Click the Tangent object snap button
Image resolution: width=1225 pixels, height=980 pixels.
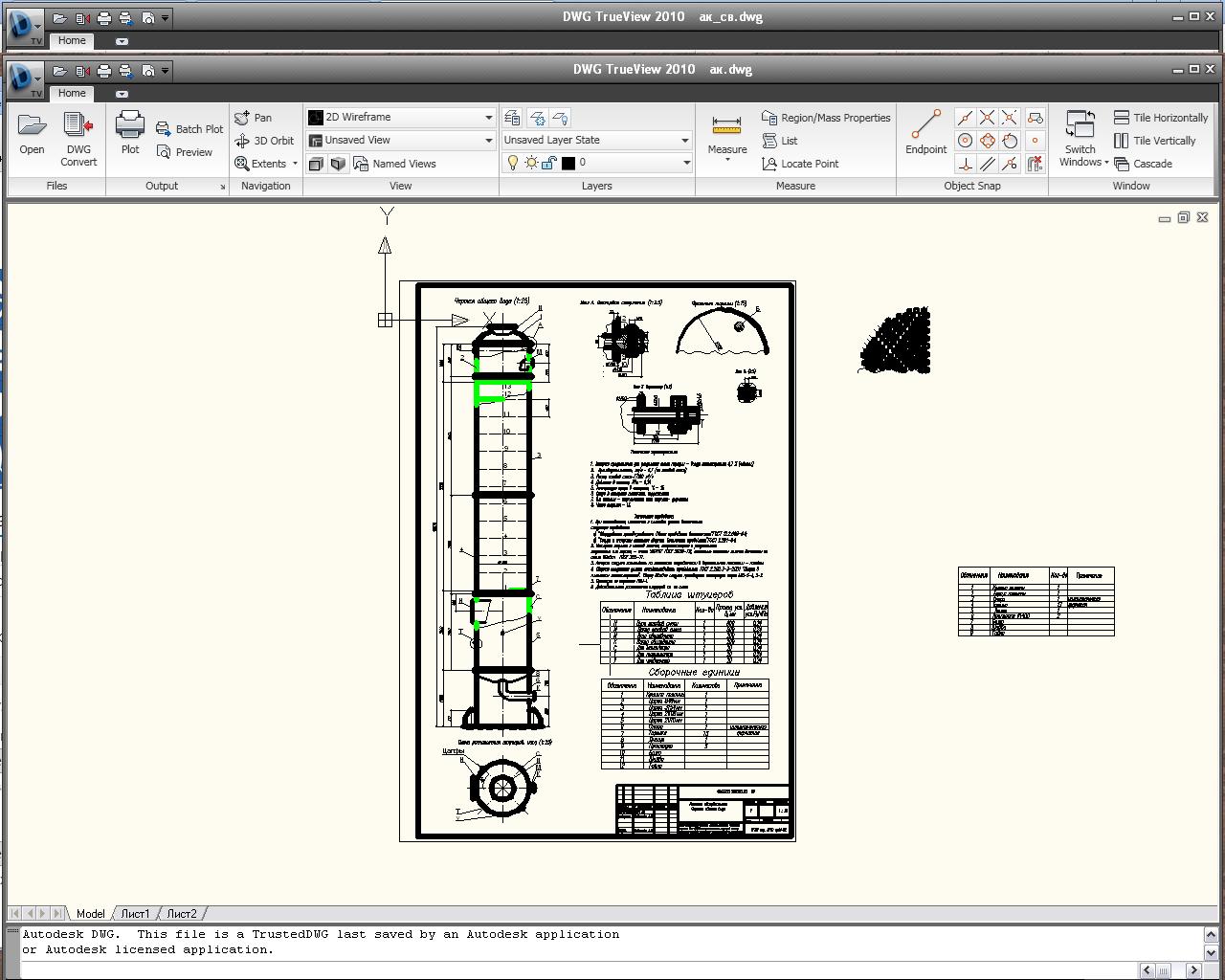click(x=1010, y=141)
